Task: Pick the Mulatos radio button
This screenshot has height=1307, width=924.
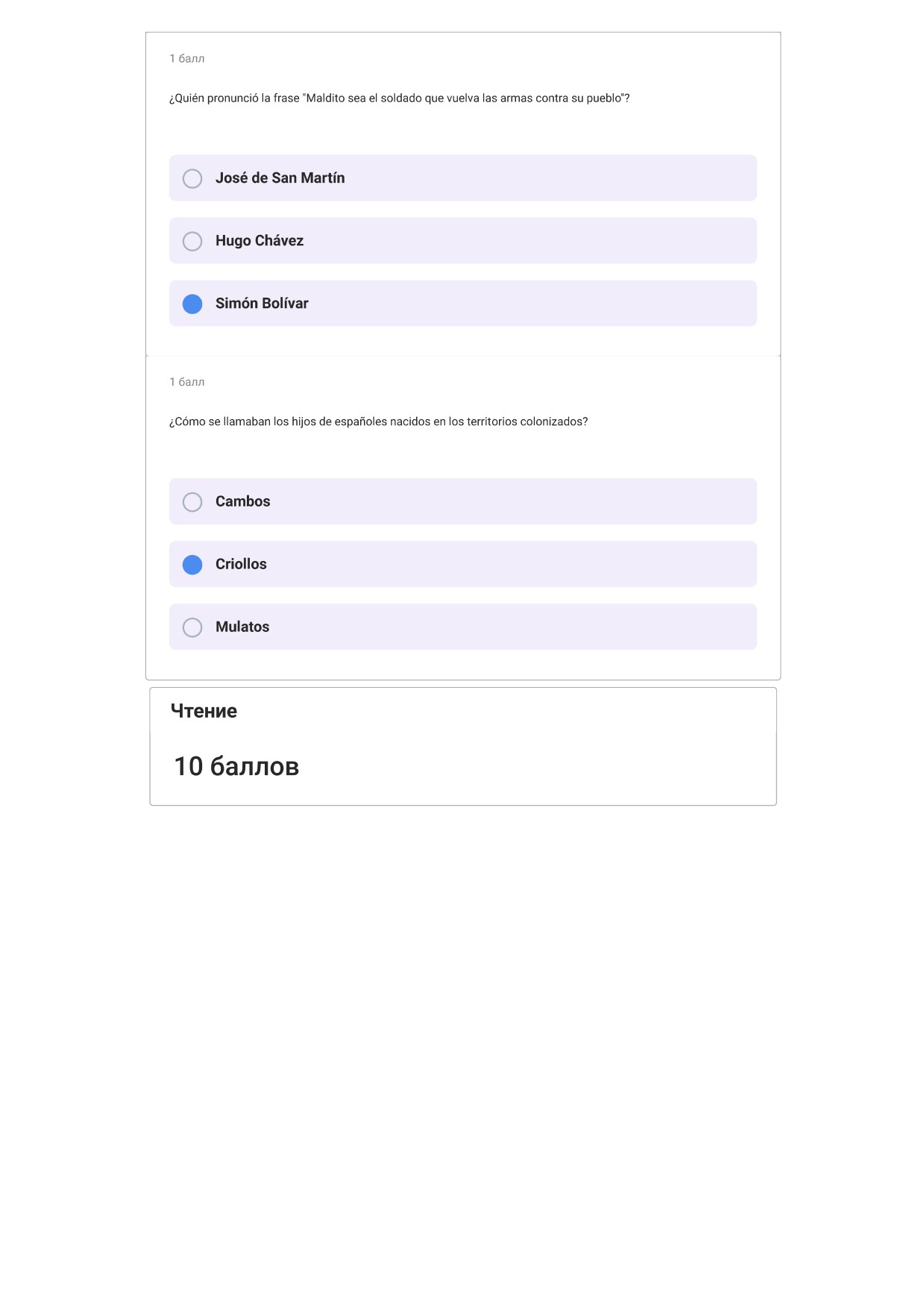Action: [192, 627]
